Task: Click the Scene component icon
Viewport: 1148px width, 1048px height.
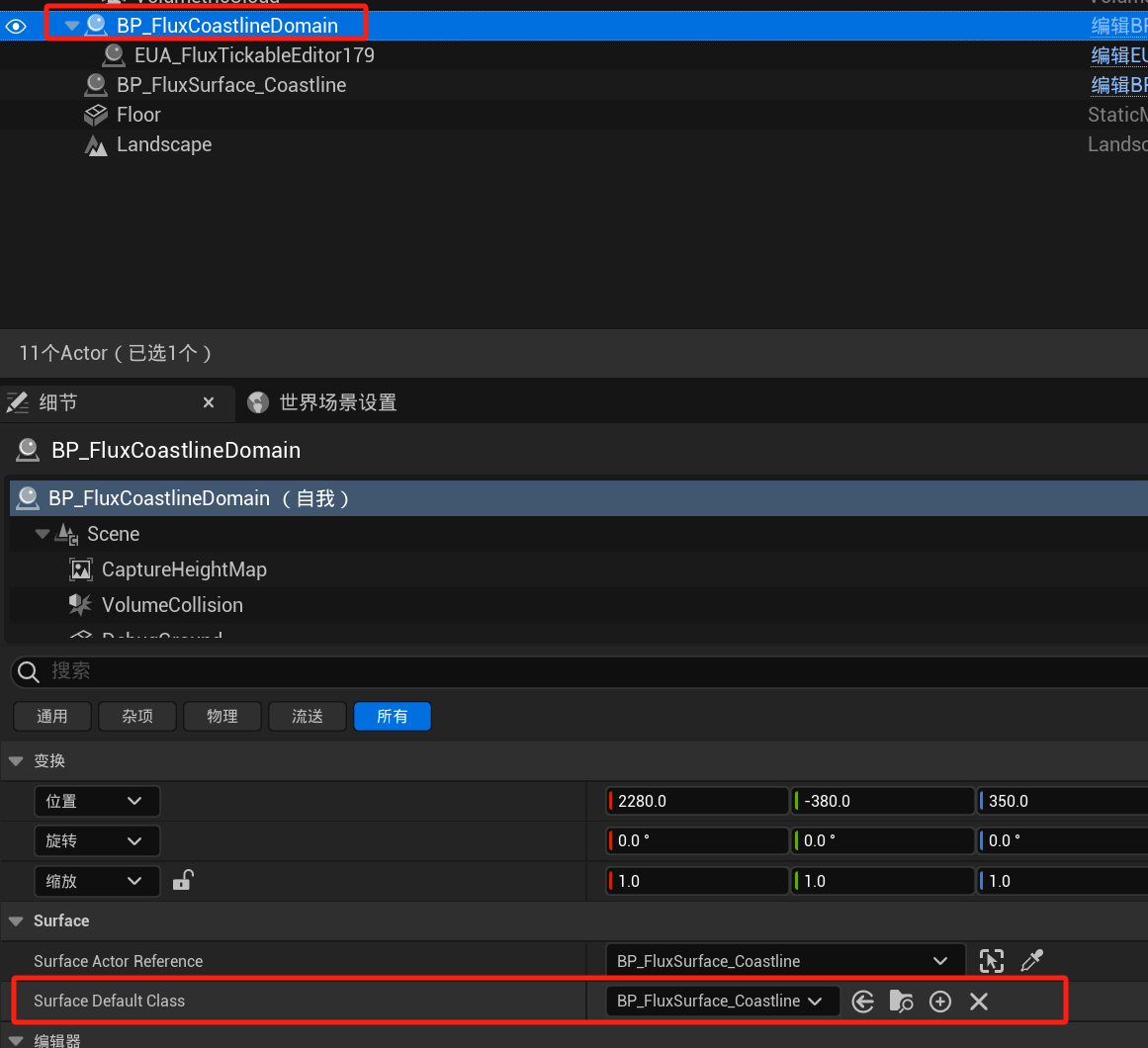Action: coord(67,534)
